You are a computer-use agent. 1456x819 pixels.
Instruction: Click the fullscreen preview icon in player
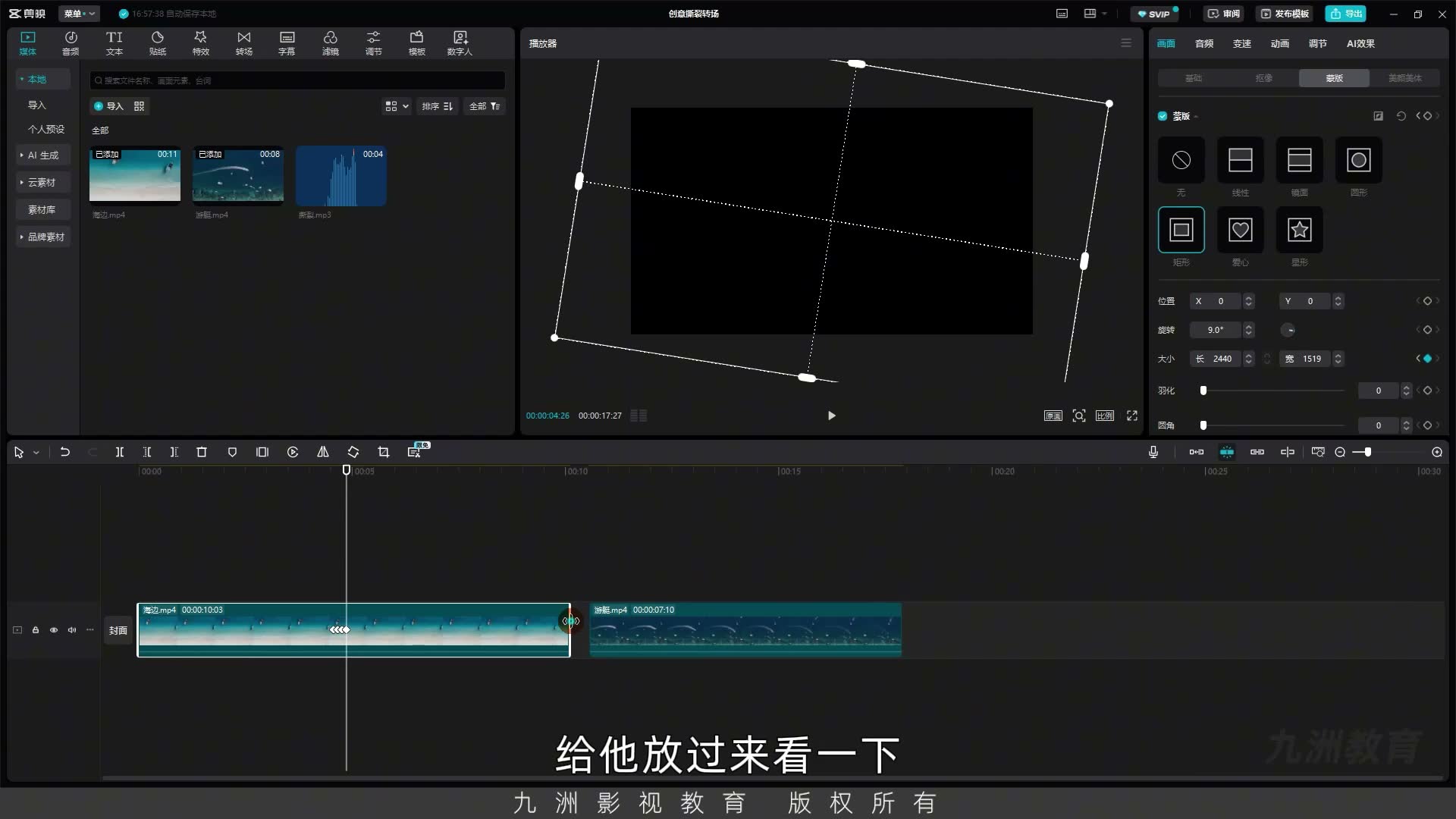pos(1132,416)
